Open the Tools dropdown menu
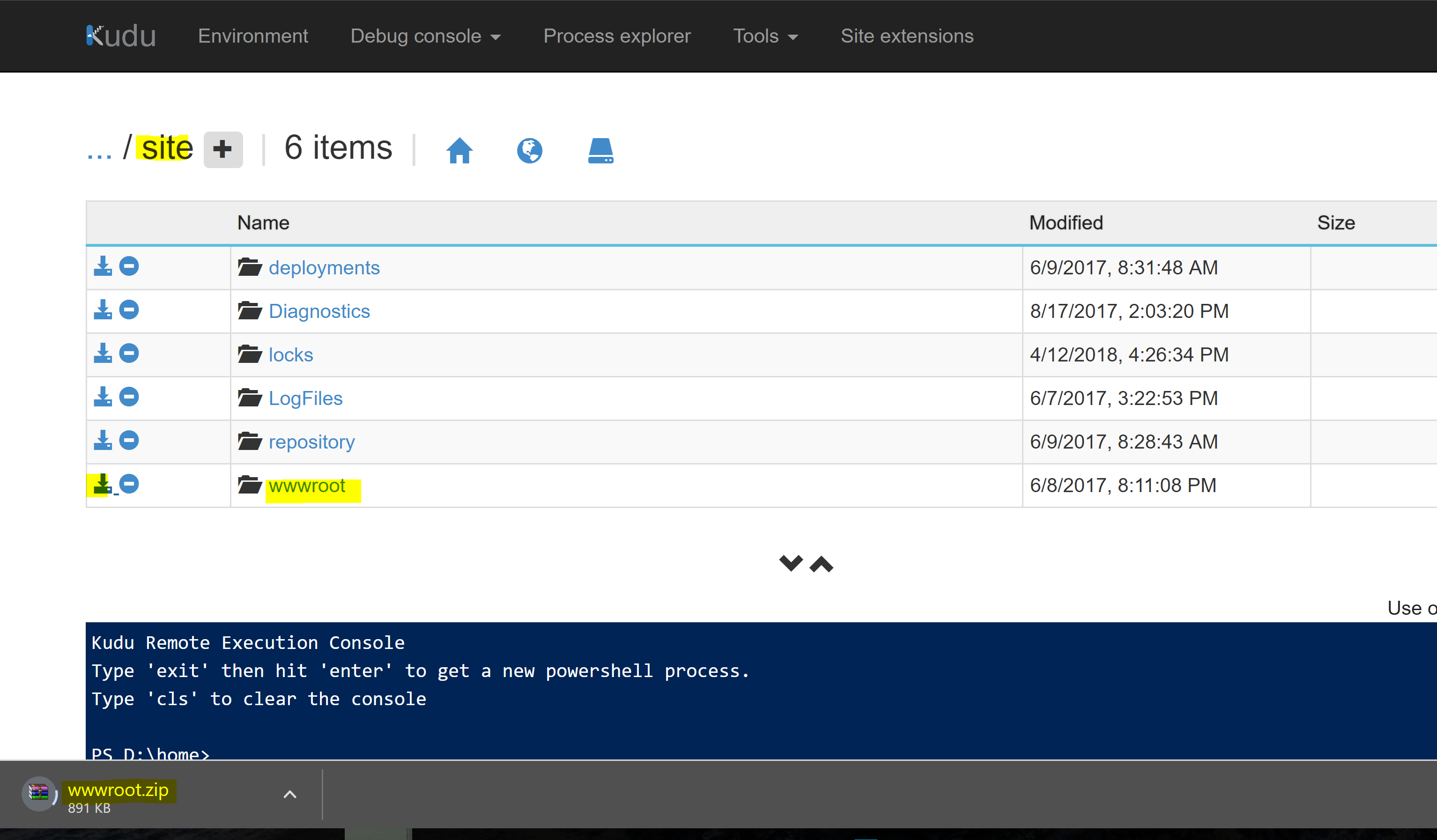 [765, 36]
